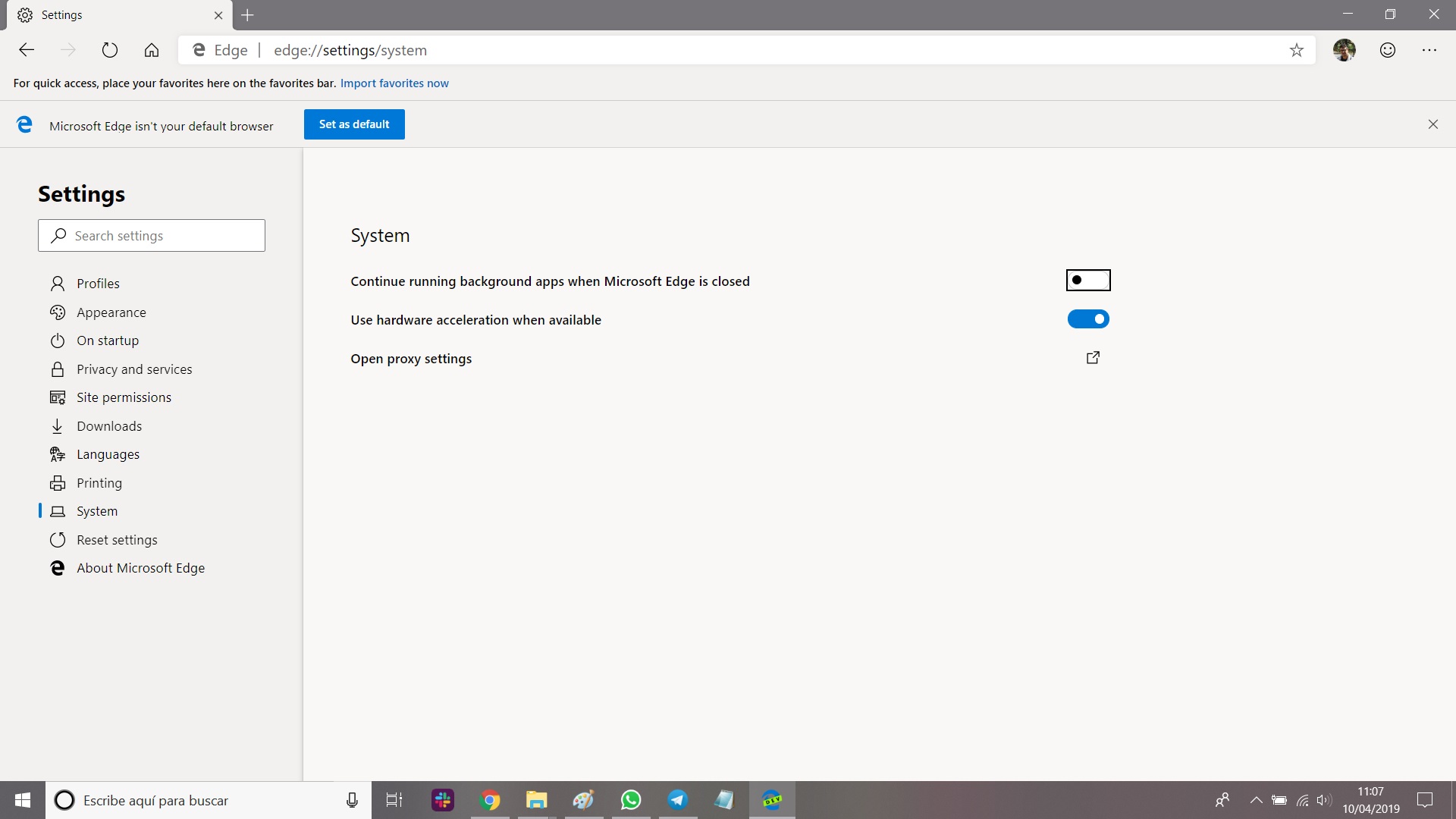Click the Search settings field
Image resolution: width=1456 pixels, height=819 pixels.
click(x=152, y=236)
